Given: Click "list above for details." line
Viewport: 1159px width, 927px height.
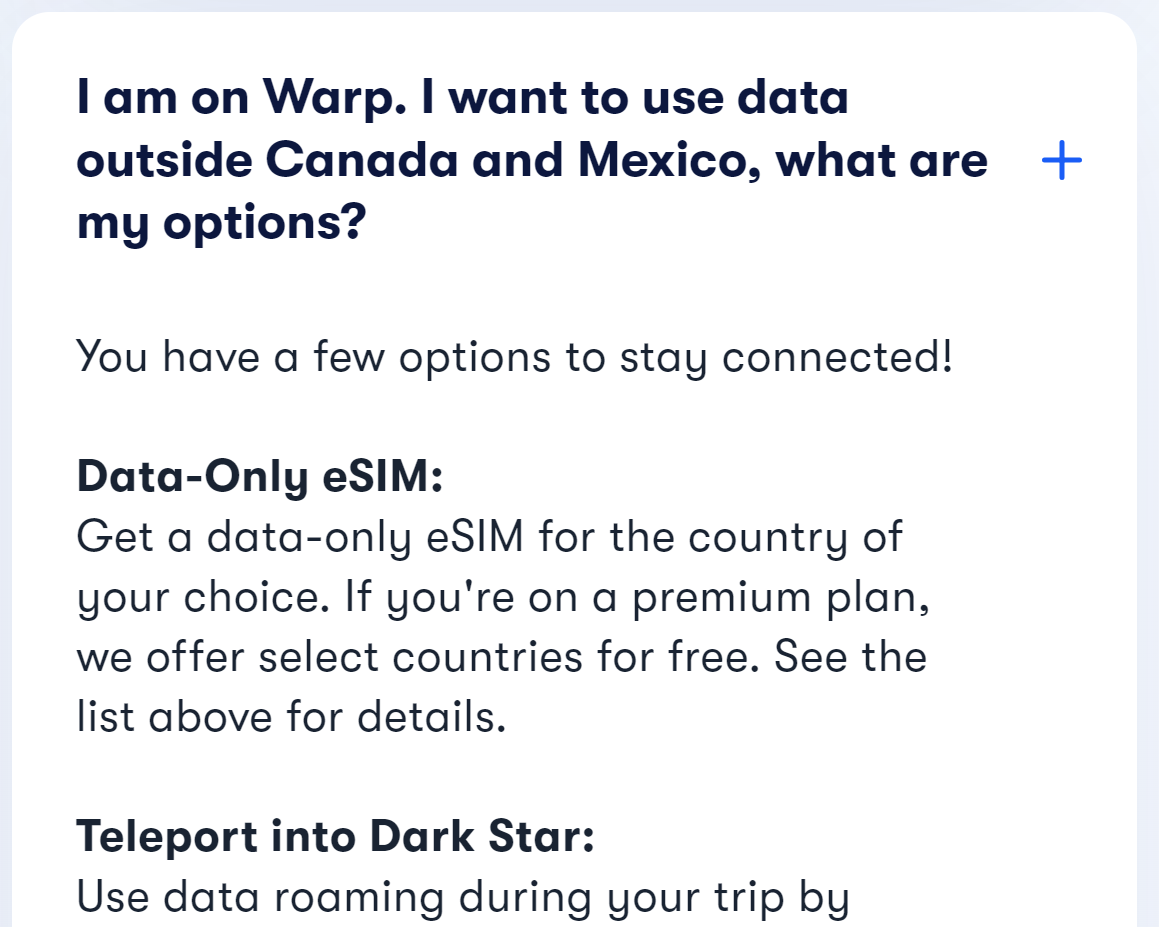Looking at the screenshot, I should [292, 717].
